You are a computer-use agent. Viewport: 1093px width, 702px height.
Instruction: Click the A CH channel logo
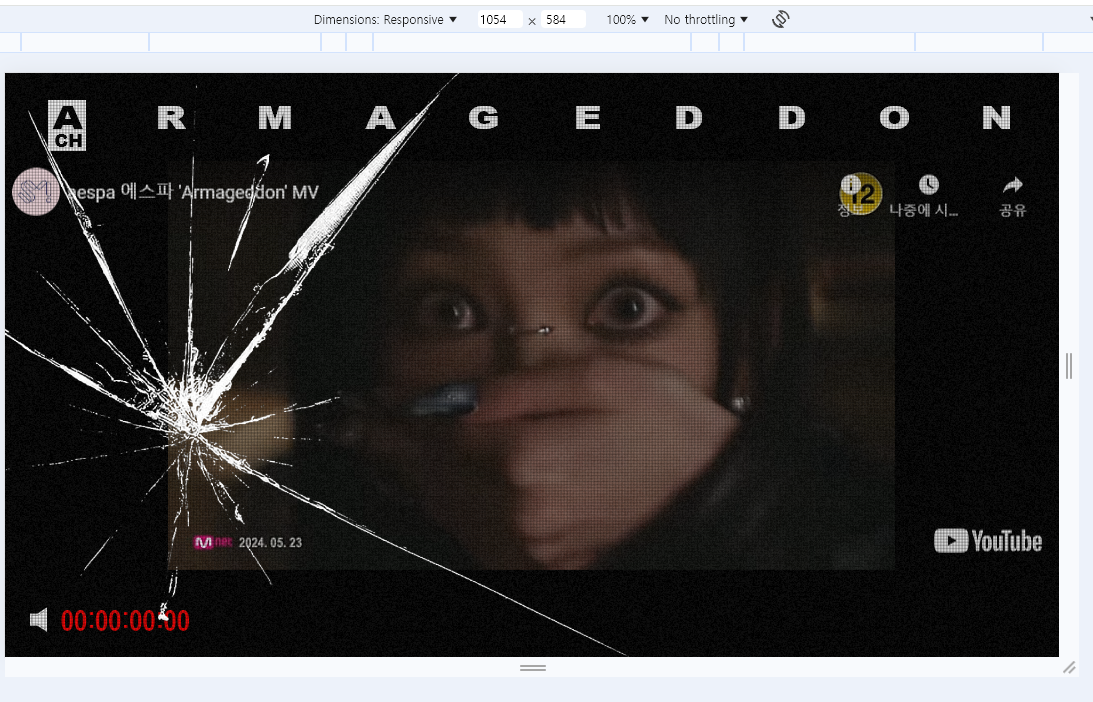pos(67,125)
